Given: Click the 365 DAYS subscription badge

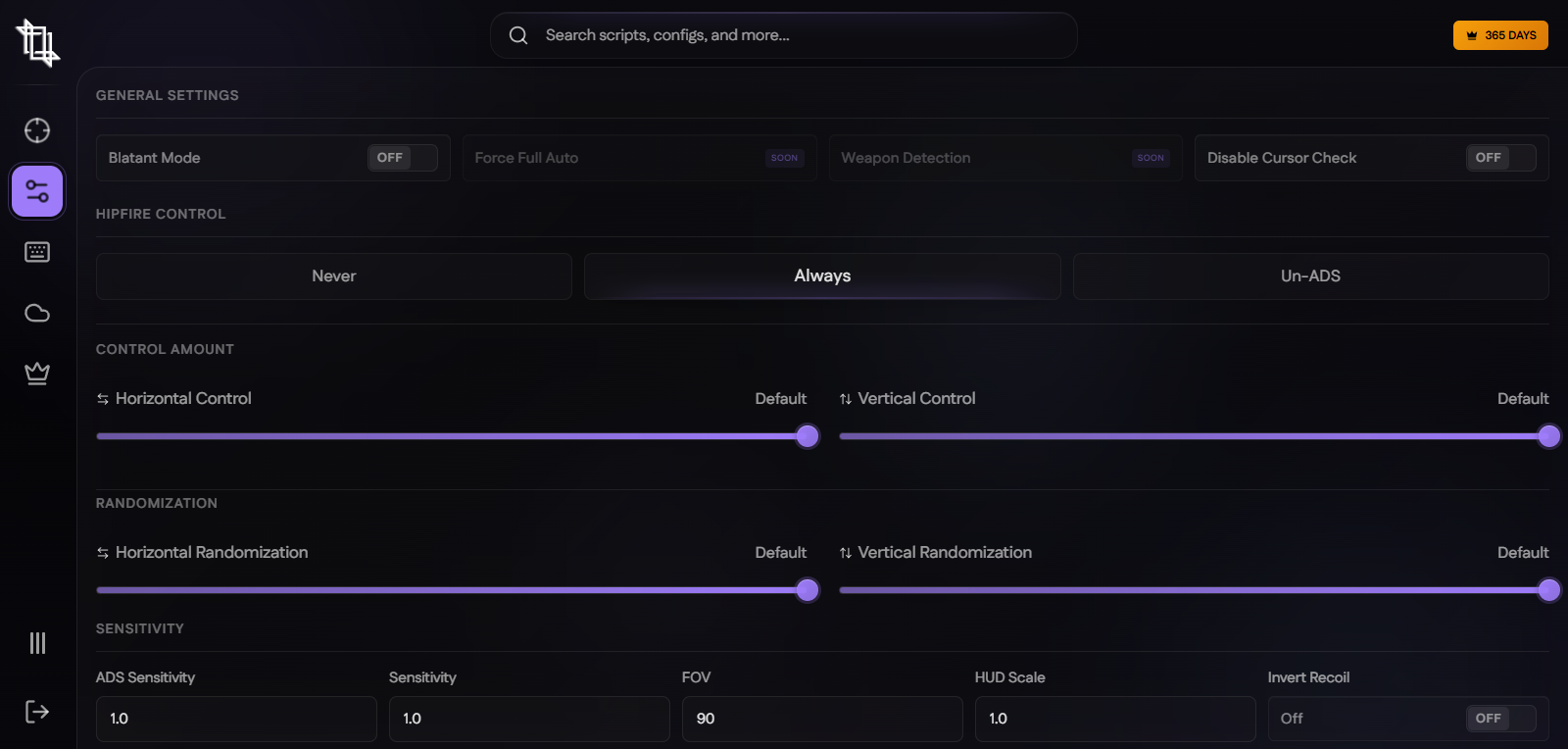Looking at the screenshot, I should coord(1499,35).
